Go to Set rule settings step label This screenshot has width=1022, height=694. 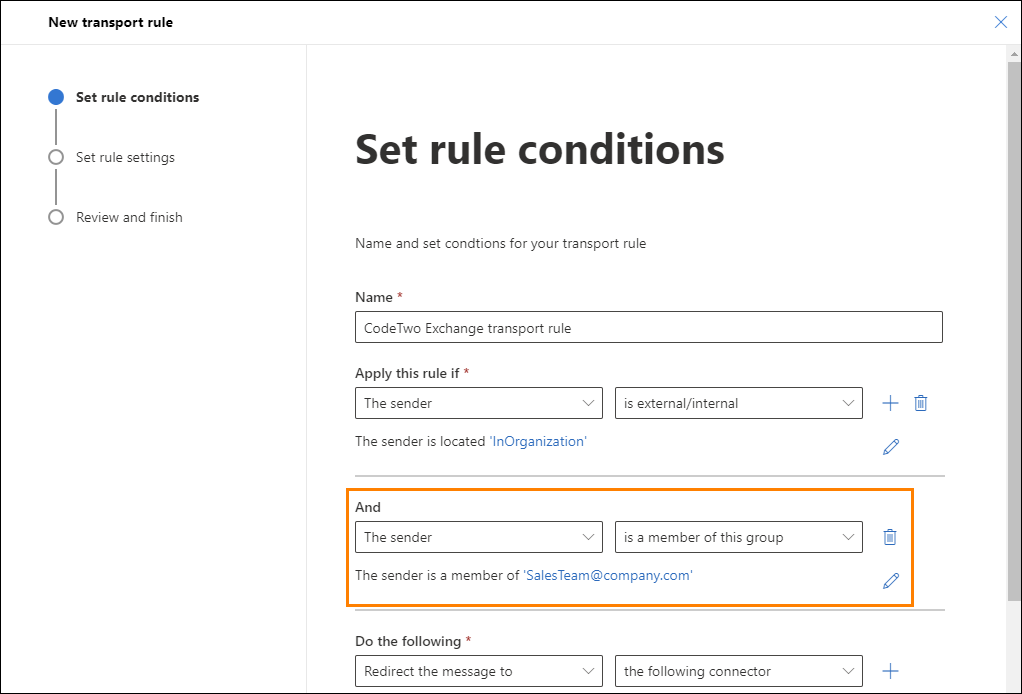[x=125, y=158]
